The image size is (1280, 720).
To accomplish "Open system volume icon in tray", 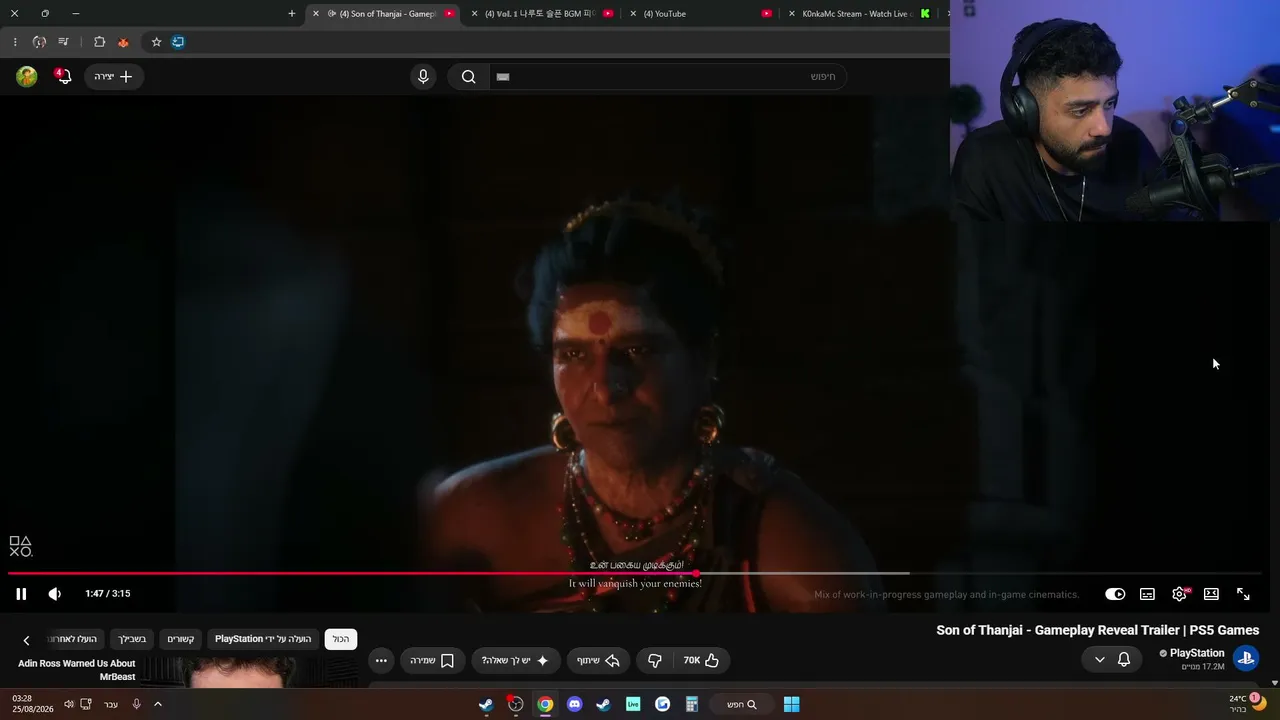I will (x=69, y=704).
